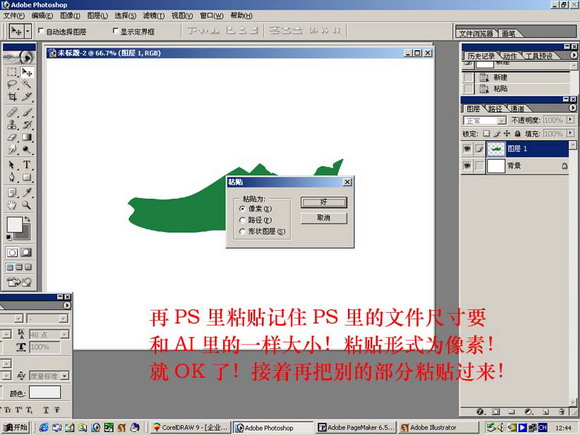Click the 取消 button in paste dialog
The height and width of the screenshot is (435, 580).
pos(324,218)
